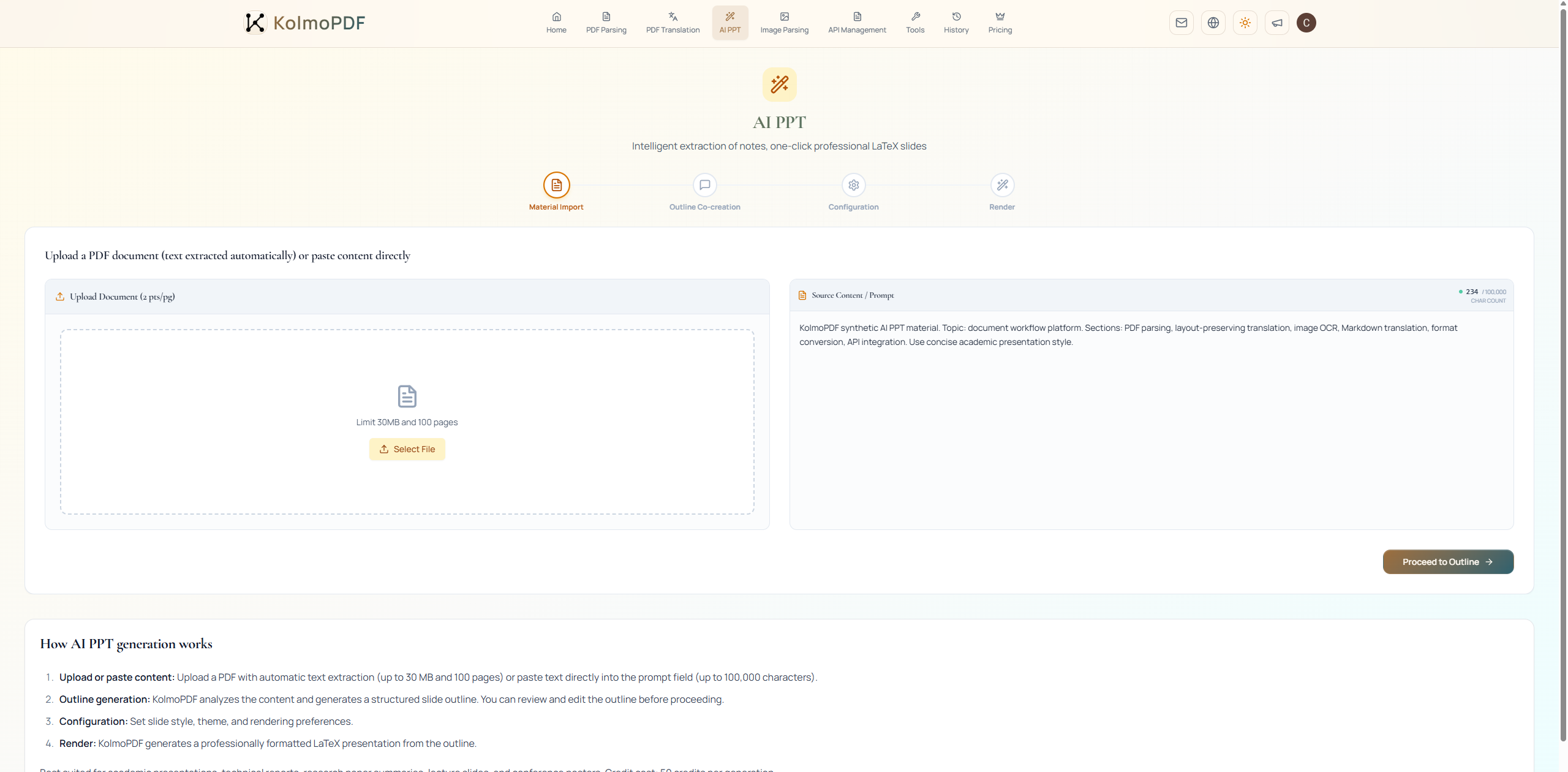Open the PDF Translation tab
Screen dimensions: 1568x772
673,23
